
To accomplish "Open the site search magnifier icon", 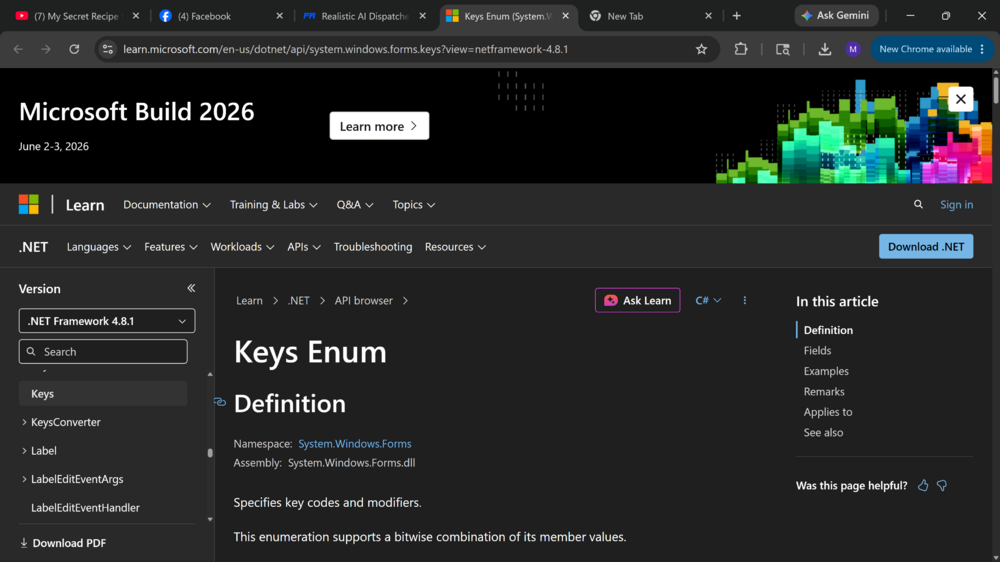I will [918, 205].
